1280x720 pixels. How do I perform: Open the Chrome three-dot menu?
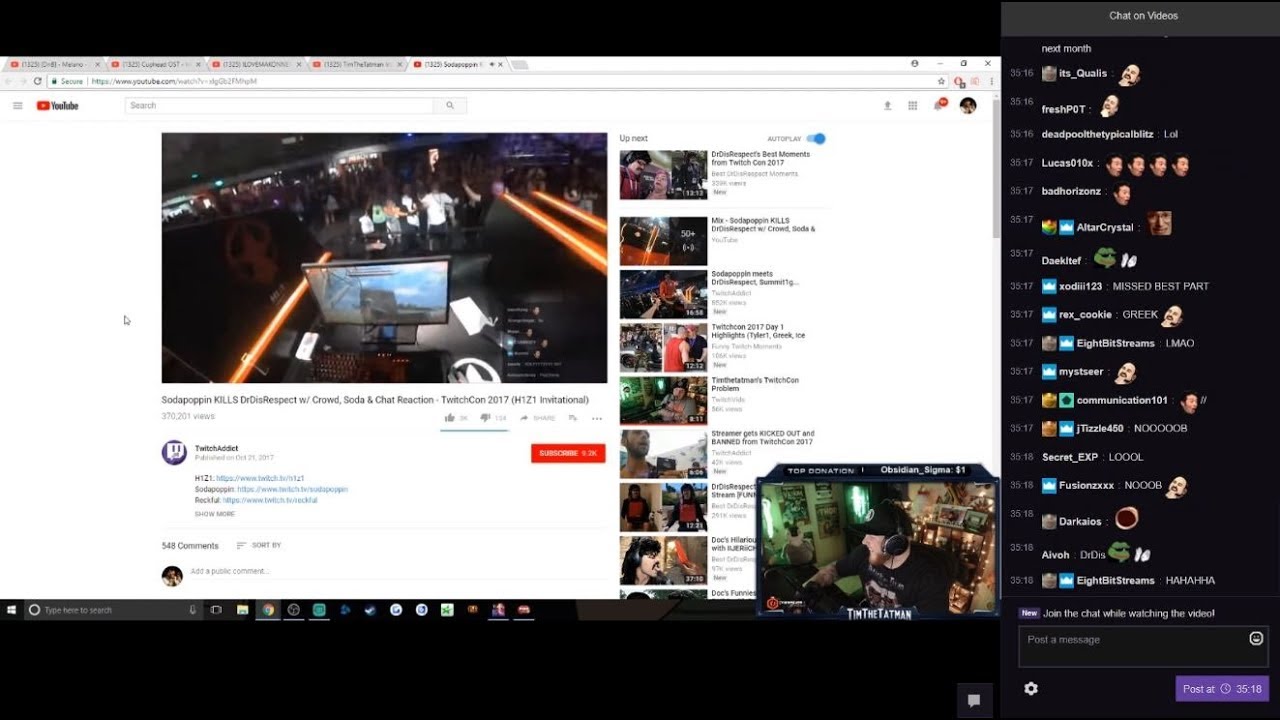tap(990, 81)
